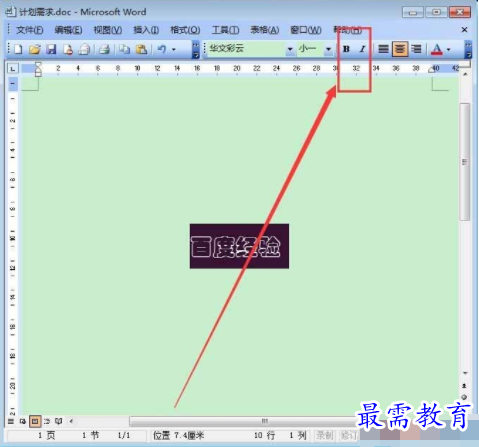Switch to outline view button

click(47, 421)
